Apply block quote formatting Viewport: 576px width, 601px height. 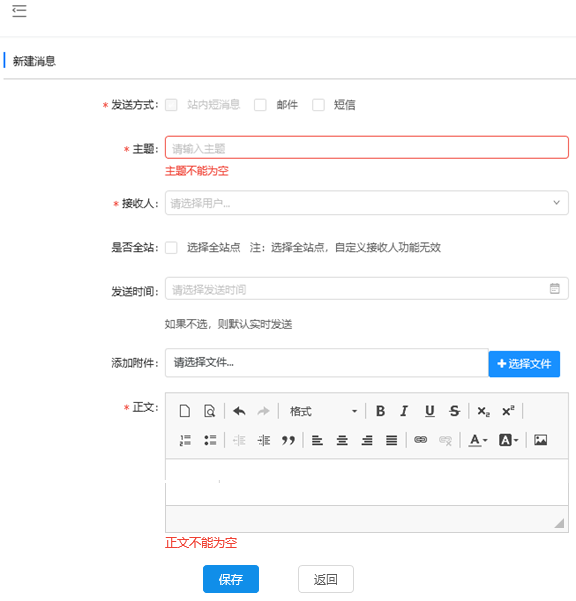288,440
